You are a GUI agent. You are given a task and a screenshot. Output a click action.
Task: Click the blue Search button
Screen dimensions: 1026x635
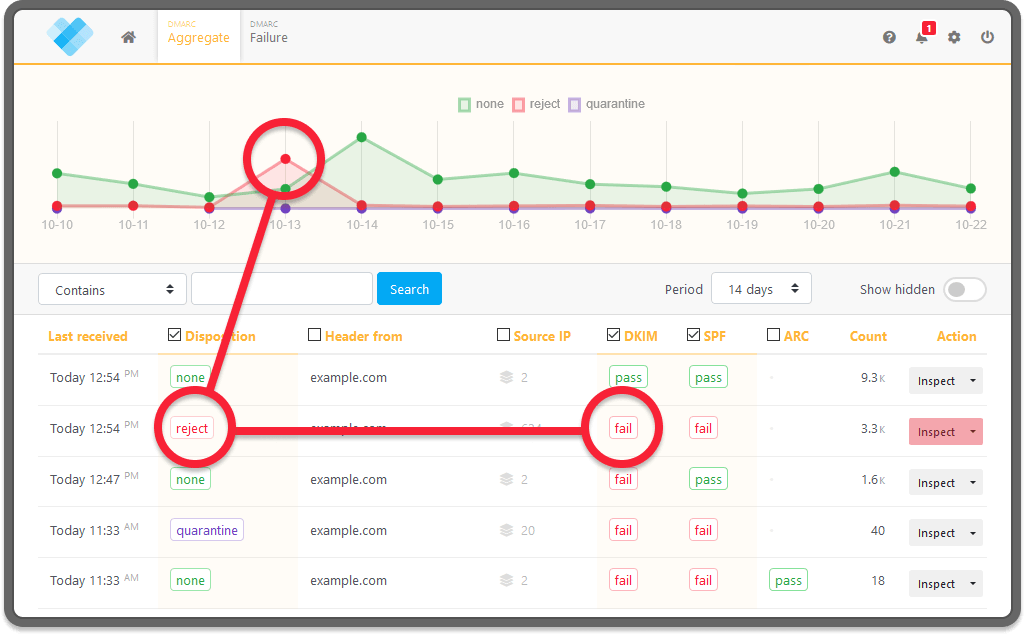409,289
